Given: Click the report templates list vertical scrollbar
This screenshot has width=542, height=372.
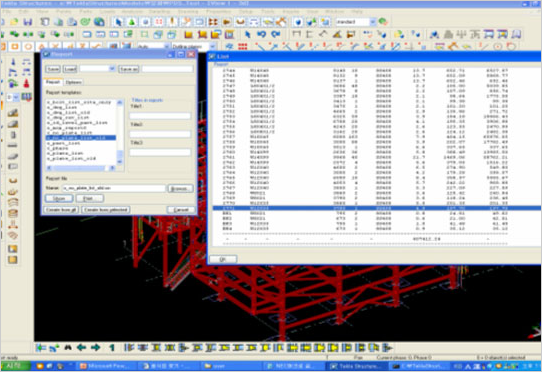Looking at the screenshot, I should point(120,132).
